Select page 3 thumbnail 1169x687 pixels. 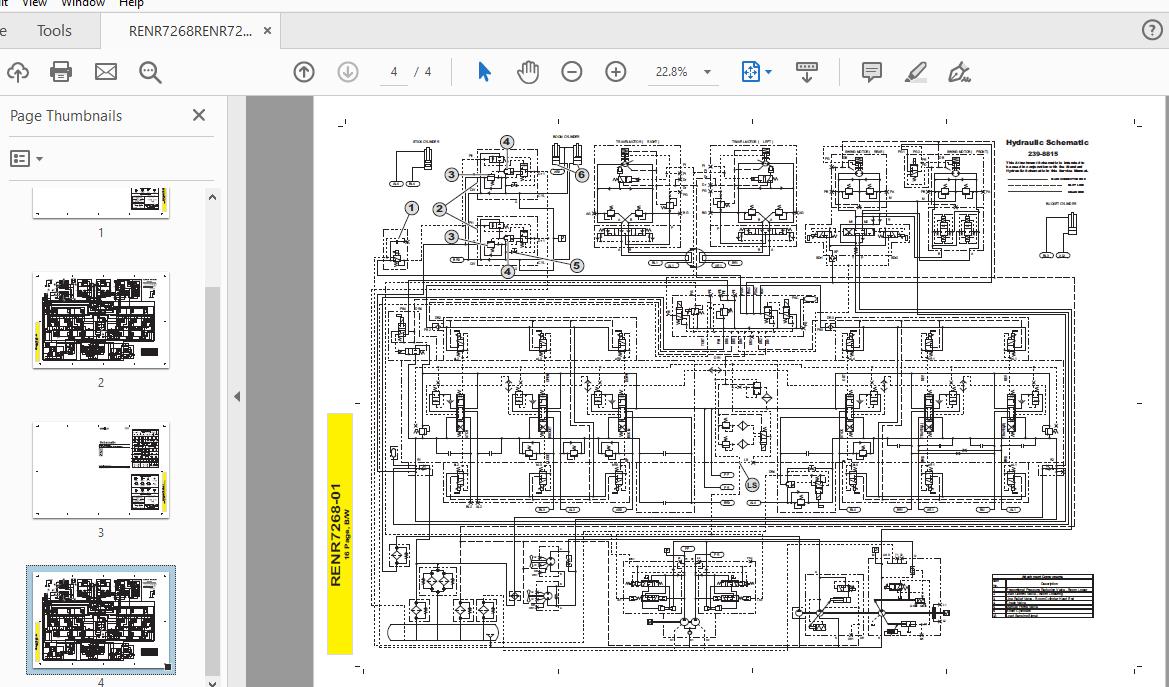click(101, 470)
